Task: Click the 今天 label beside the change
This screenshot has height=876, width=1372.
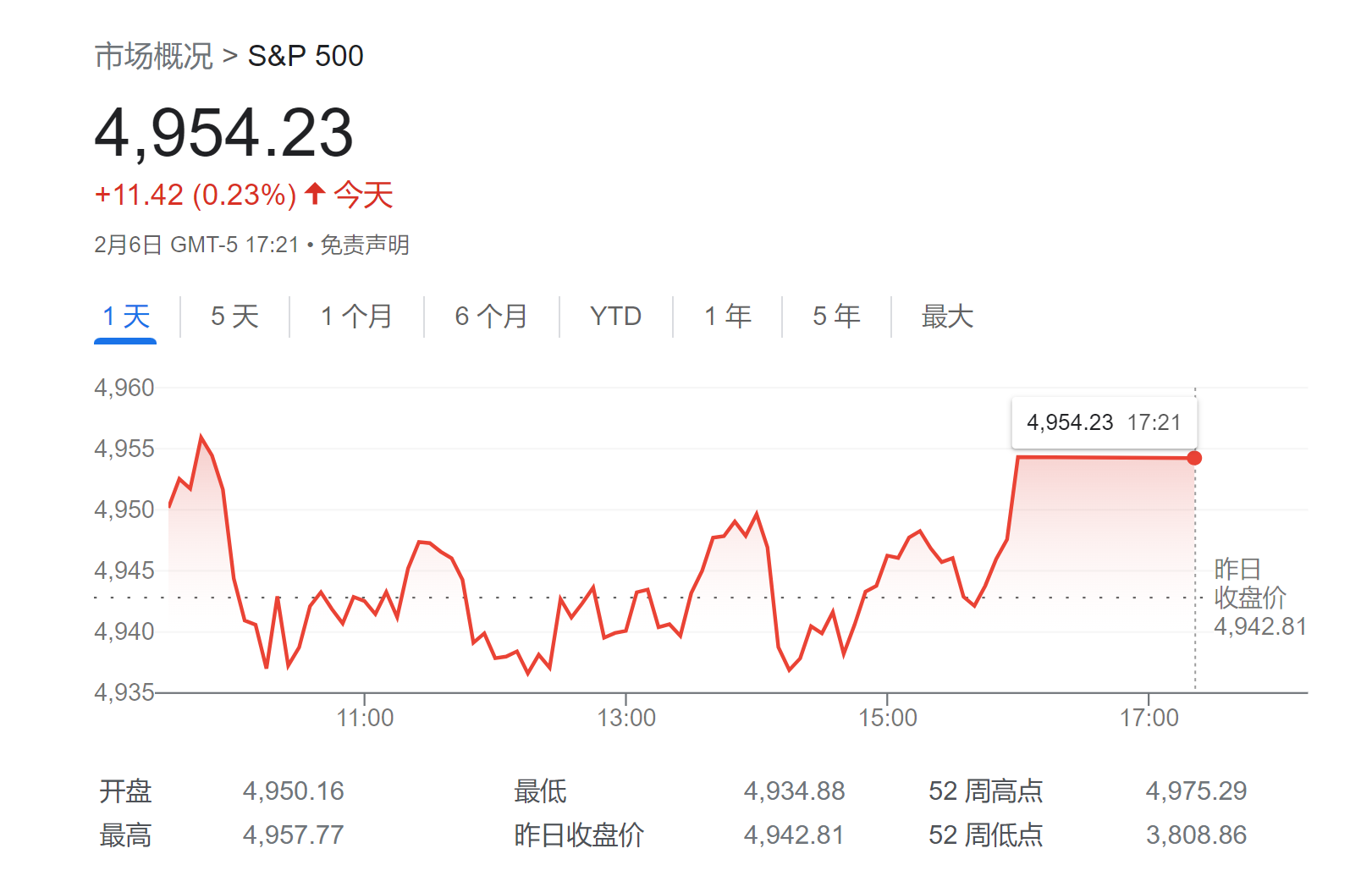Action: [x=364, y=195]
